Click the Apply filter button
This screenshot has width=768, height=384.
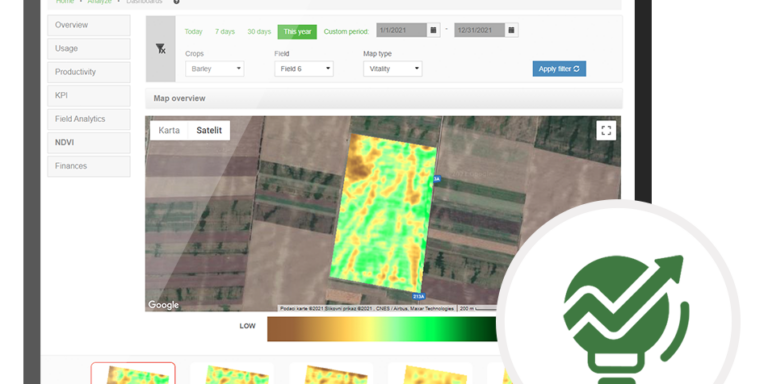click(x=559, y=69)
